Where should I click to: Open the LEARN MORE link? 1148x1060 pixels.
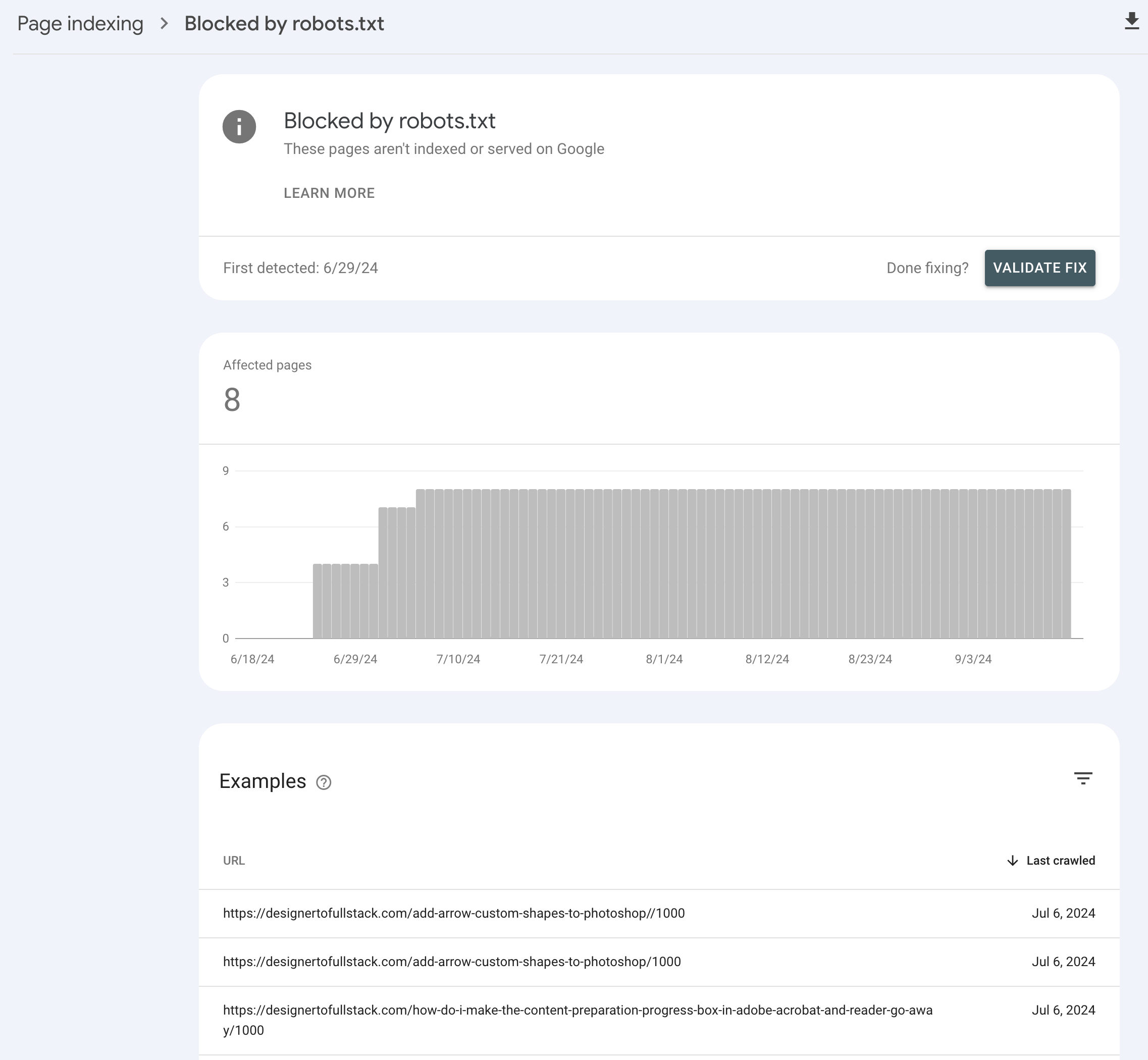tap(329, 193)
